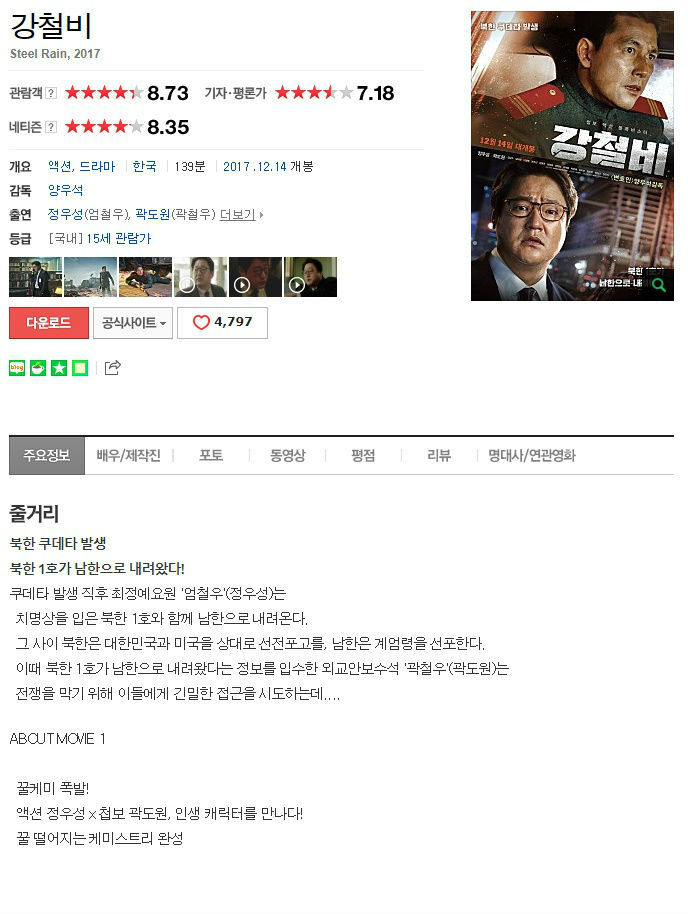The width and height of the screenshot is (688, 914).
Task: Share via green cafe cup icon
Action: click(38, 368)
